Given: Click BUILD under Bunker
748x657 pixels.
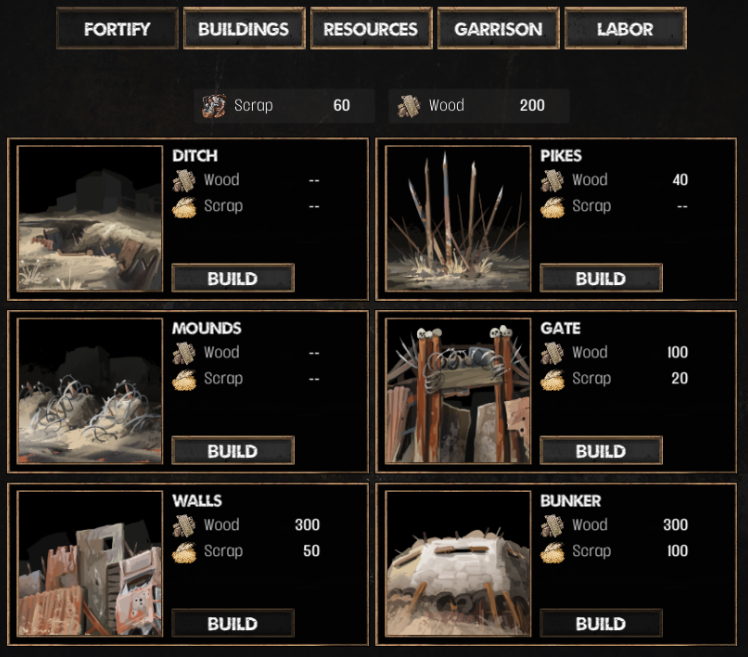Looking at the screenshot, I should coord(601,623).
